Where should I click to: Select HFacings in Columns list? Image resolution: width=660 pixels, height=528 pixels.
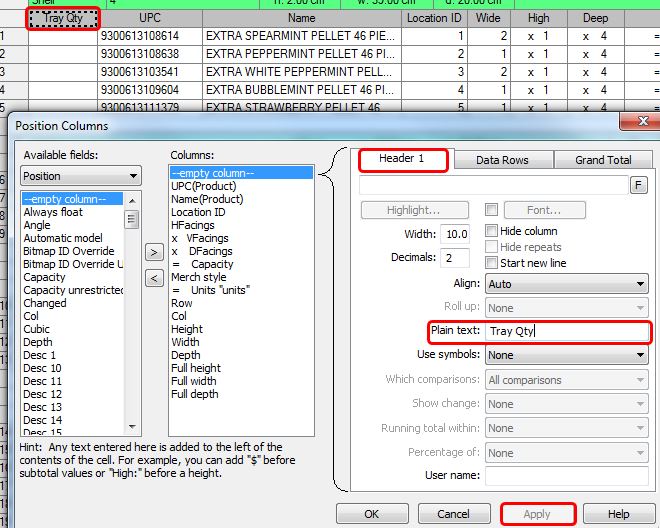tap(193, 225)
